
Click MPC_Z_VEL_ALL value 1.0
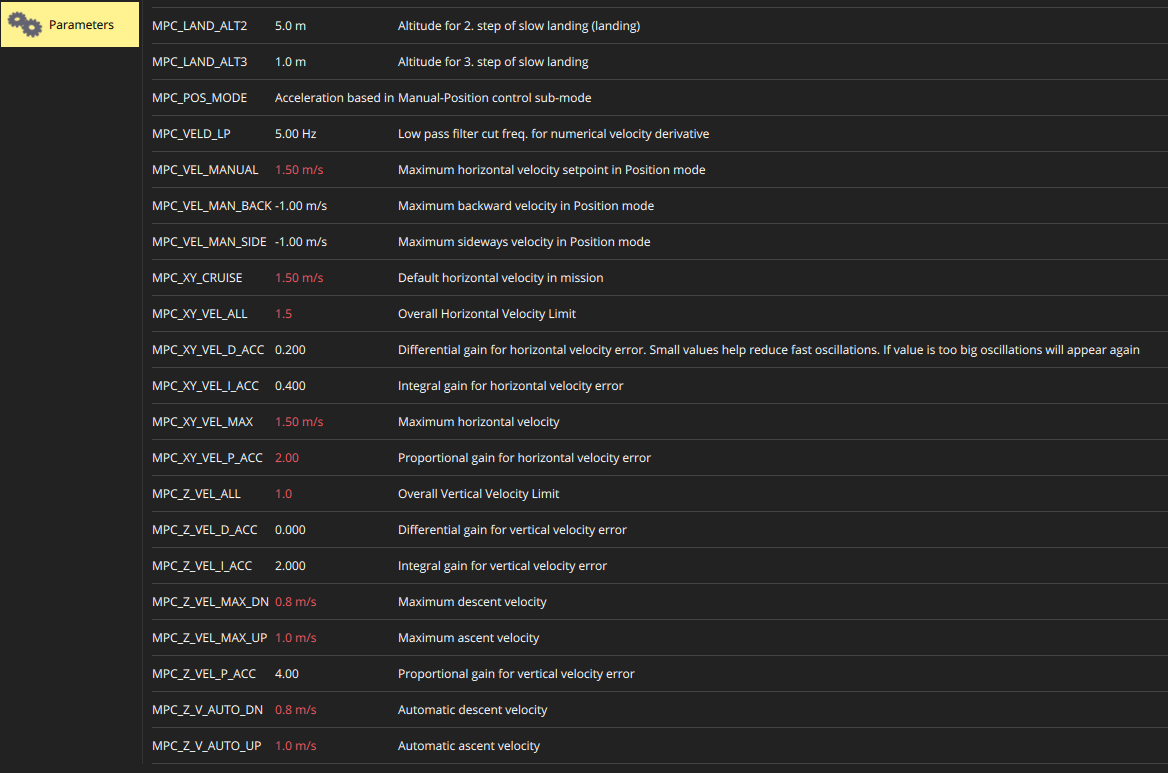pyautogui.click(x=284, y=494)
